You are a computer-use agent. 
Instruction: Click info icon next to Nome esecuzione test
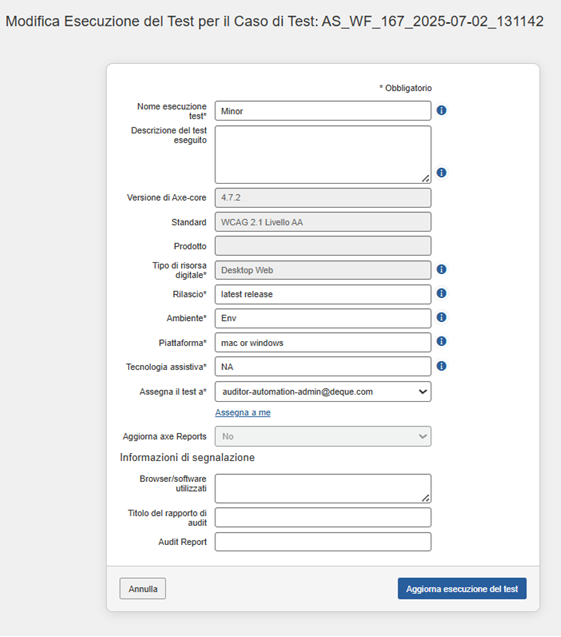[x=442, y=110]
